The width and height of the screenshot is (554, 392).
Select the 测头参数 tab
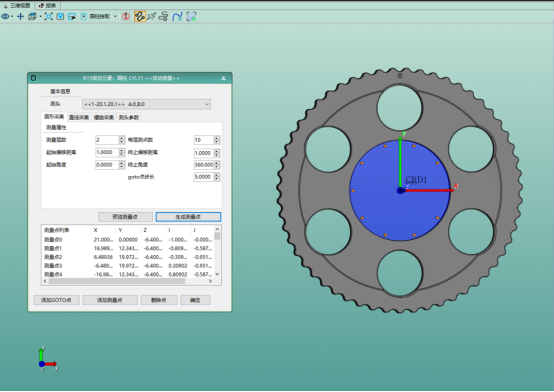129,117
